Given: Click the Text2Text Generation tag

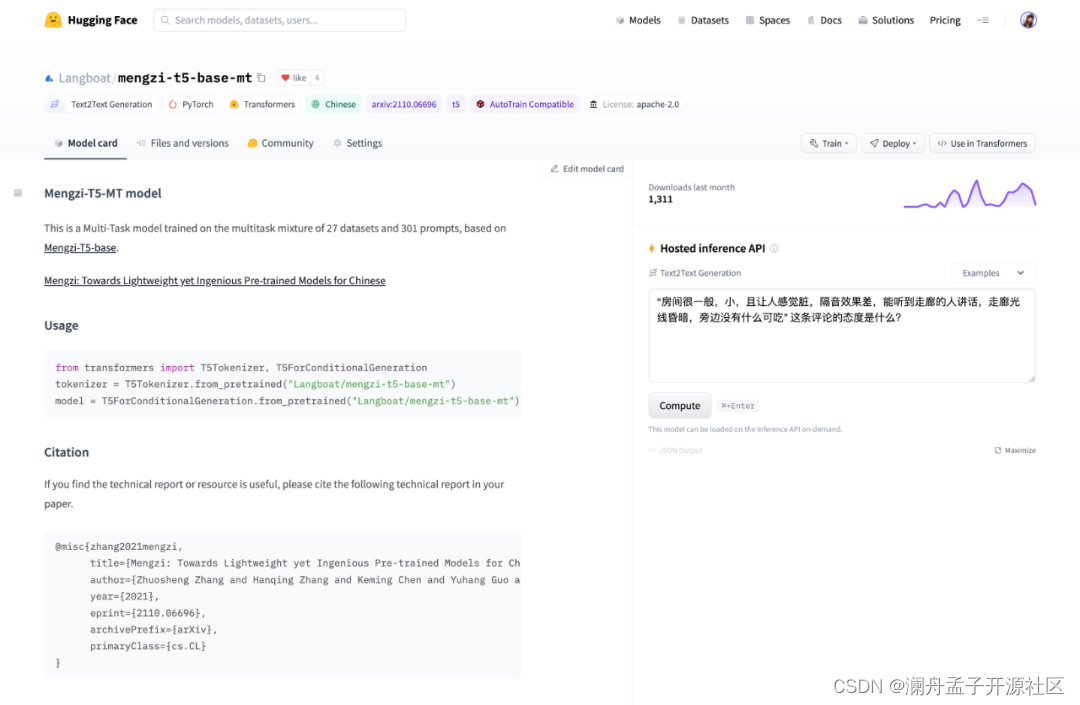Looking at the screenshot, I should pos(101,105).
